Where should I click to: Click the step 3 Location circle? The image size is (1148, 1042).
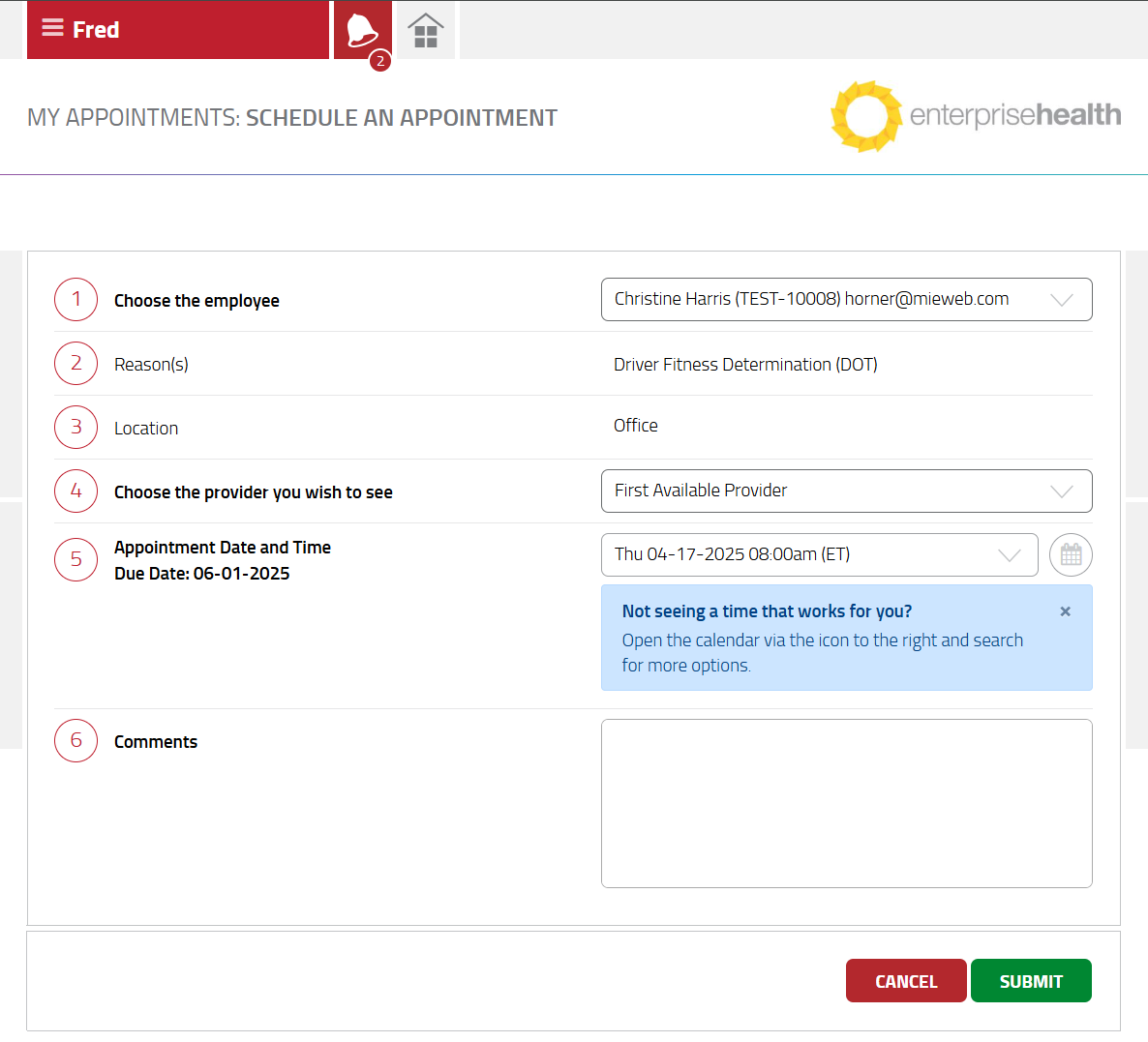point(76,428)
